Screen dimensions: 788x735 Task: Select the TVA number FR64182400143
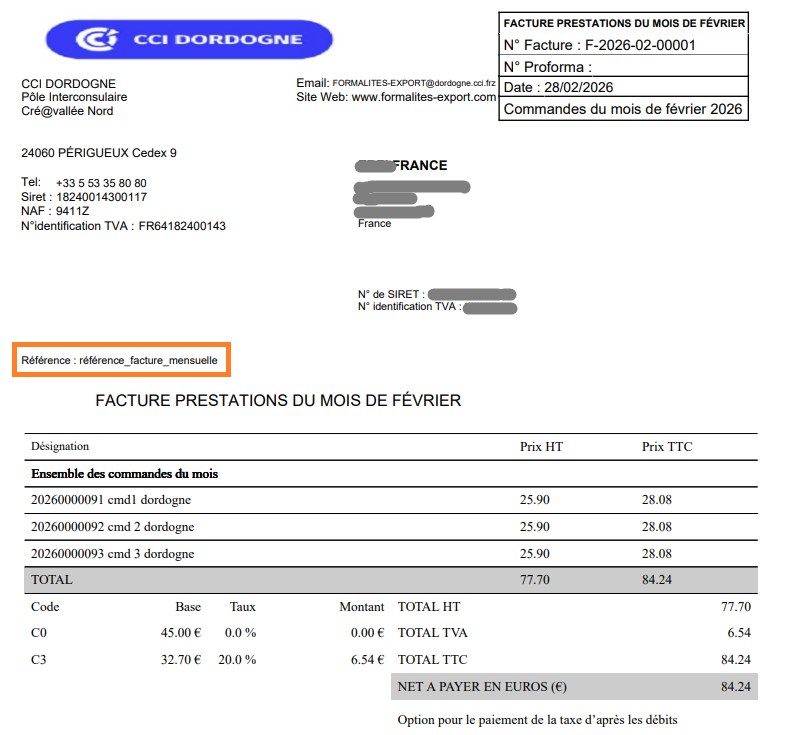click(181, 226)
